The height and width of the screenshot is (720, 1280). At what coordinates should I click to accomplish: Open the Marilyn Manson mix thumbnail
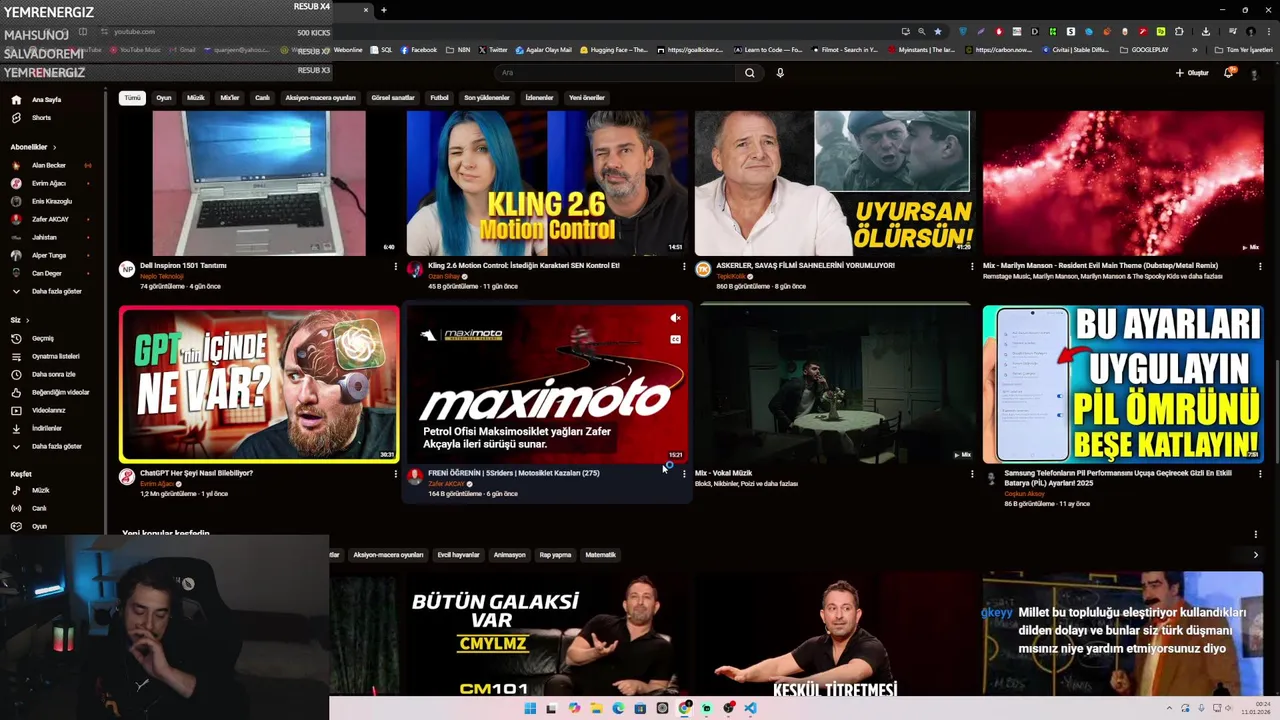click(1123, 182)
